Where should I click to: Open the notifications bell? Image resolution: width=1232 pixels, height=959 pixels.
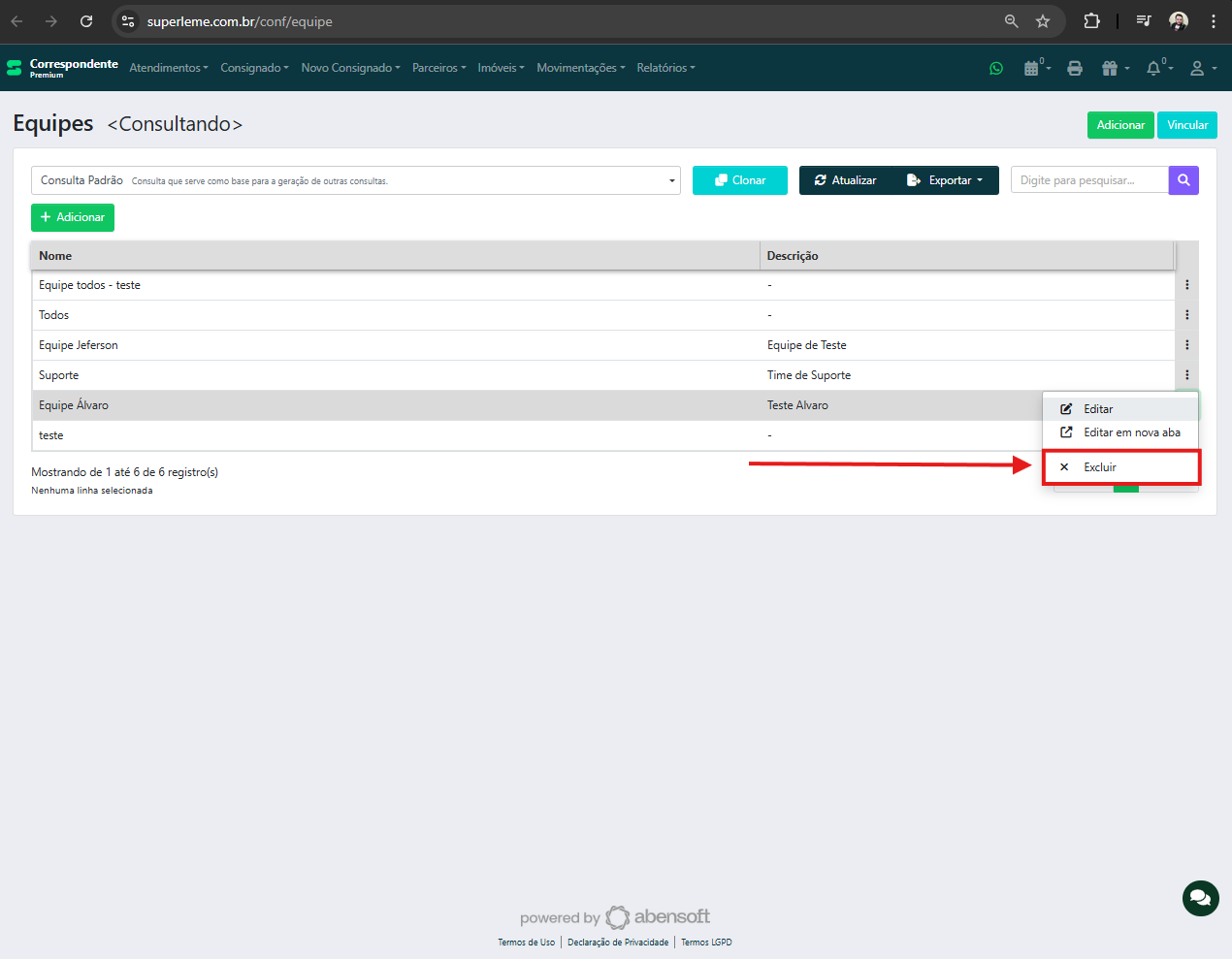[1154, 68]
